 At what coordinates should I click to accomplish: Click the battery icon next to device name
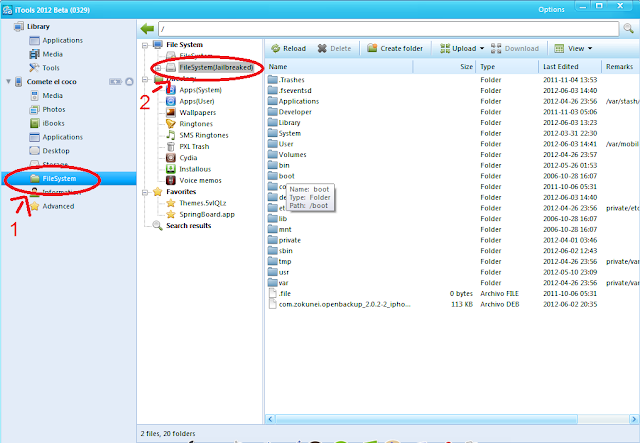tap(116, 82)
